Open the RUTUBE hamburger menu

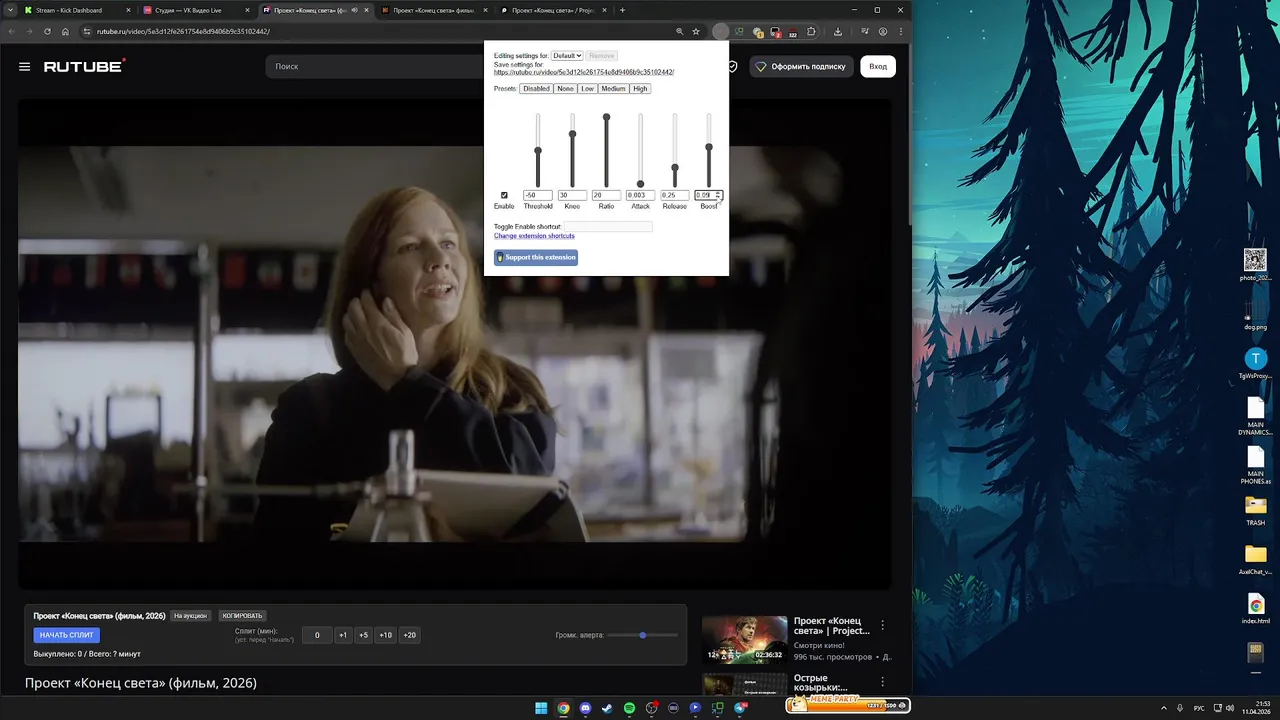tap(24, 67)
